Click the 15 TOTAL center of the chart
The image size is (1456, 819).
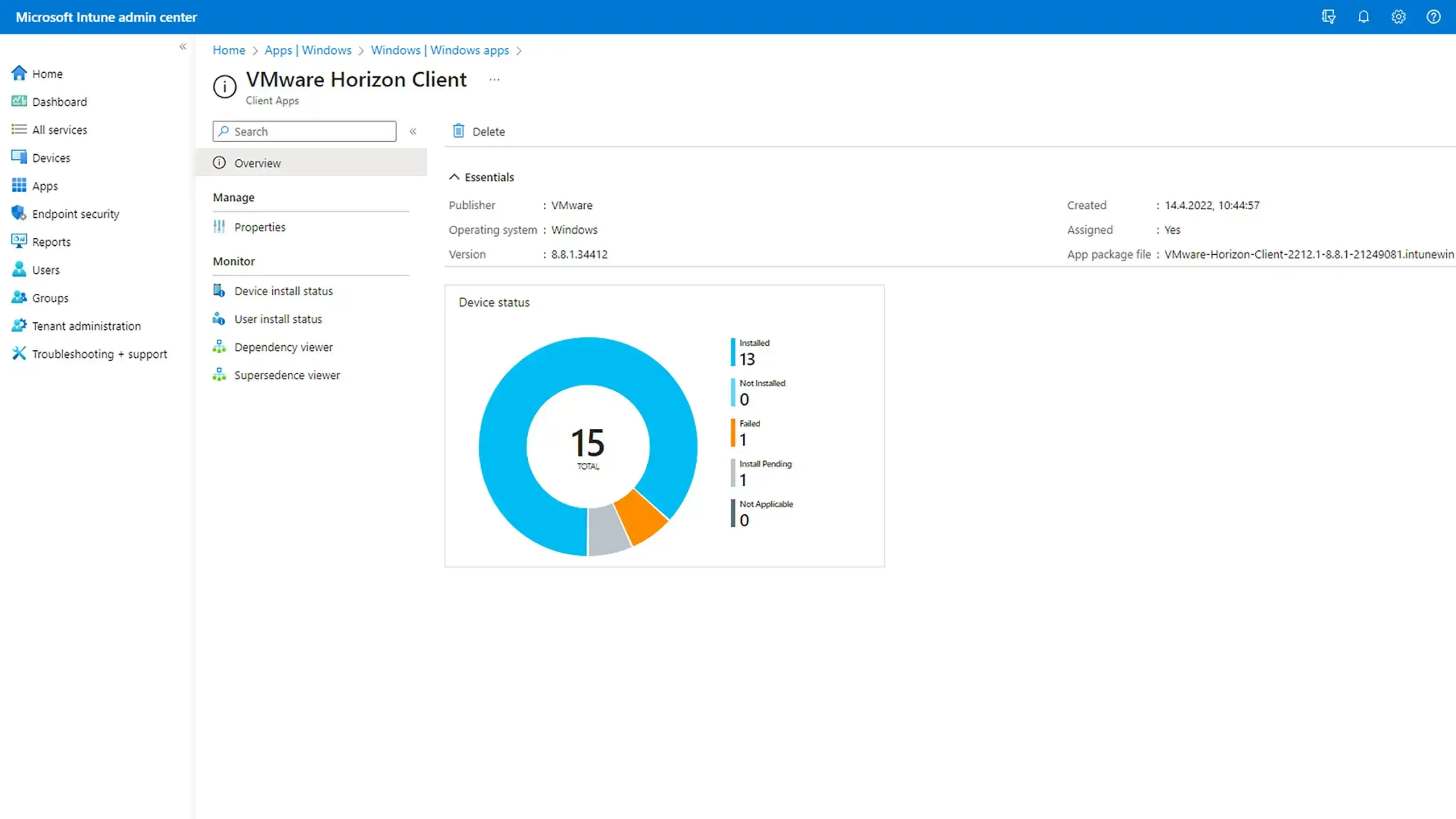[588, 448]
